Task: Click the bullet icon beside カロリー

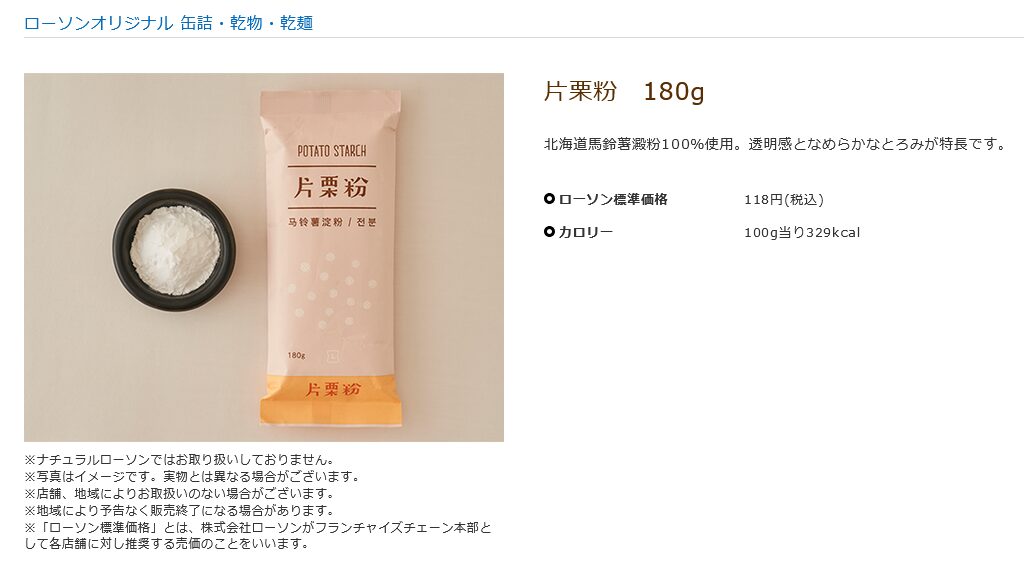Action: pyautogui.click(x=549, y=231)
